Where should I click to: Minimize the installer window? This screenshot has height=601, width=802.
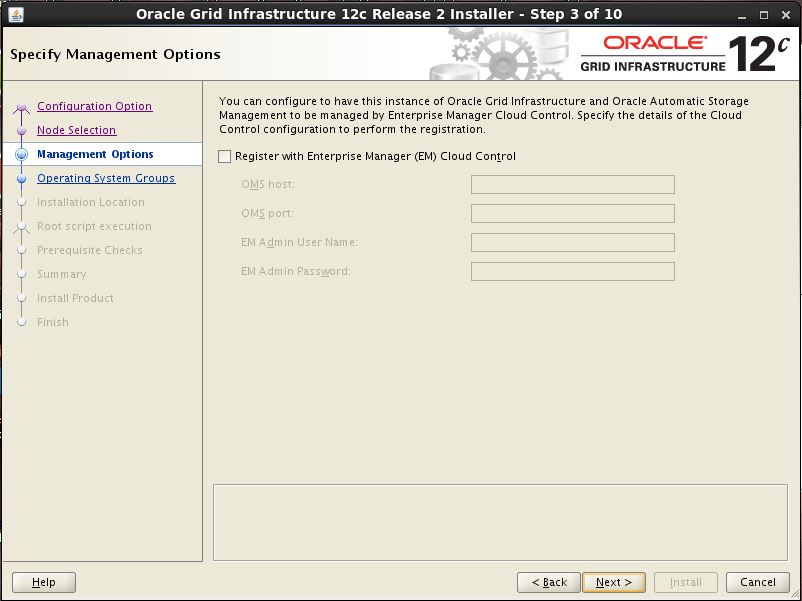742,15
